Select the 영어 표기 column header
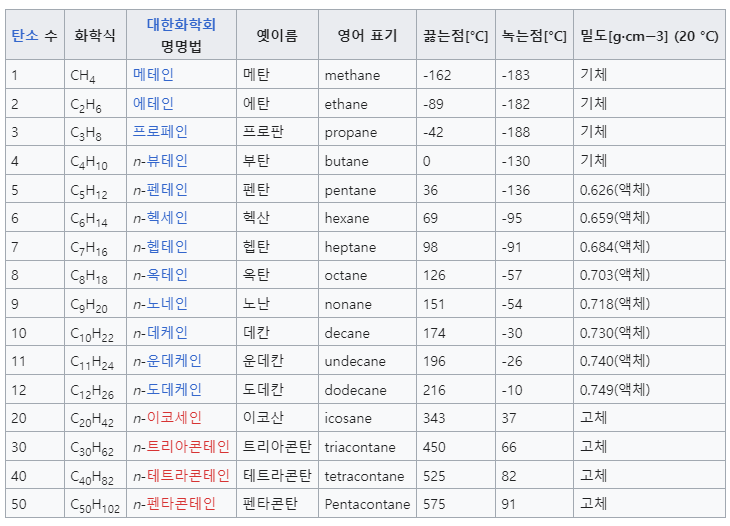The image size is (730, 526). 367,35
